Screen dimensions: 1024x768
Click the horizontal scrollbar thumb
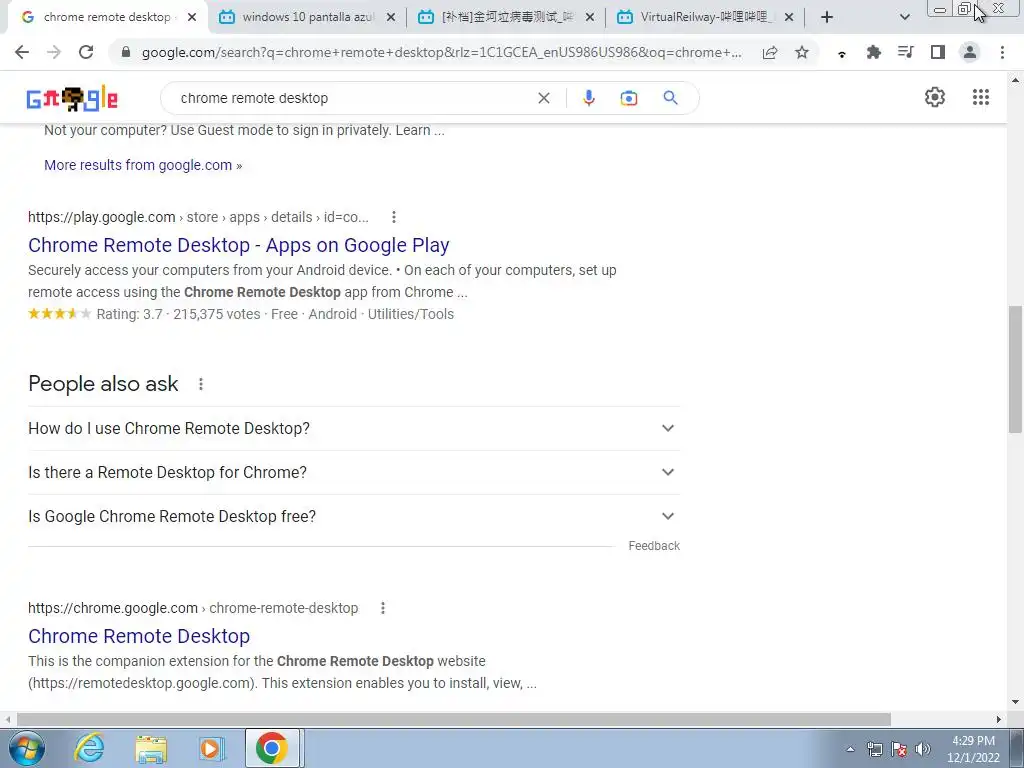coord(454,719)
